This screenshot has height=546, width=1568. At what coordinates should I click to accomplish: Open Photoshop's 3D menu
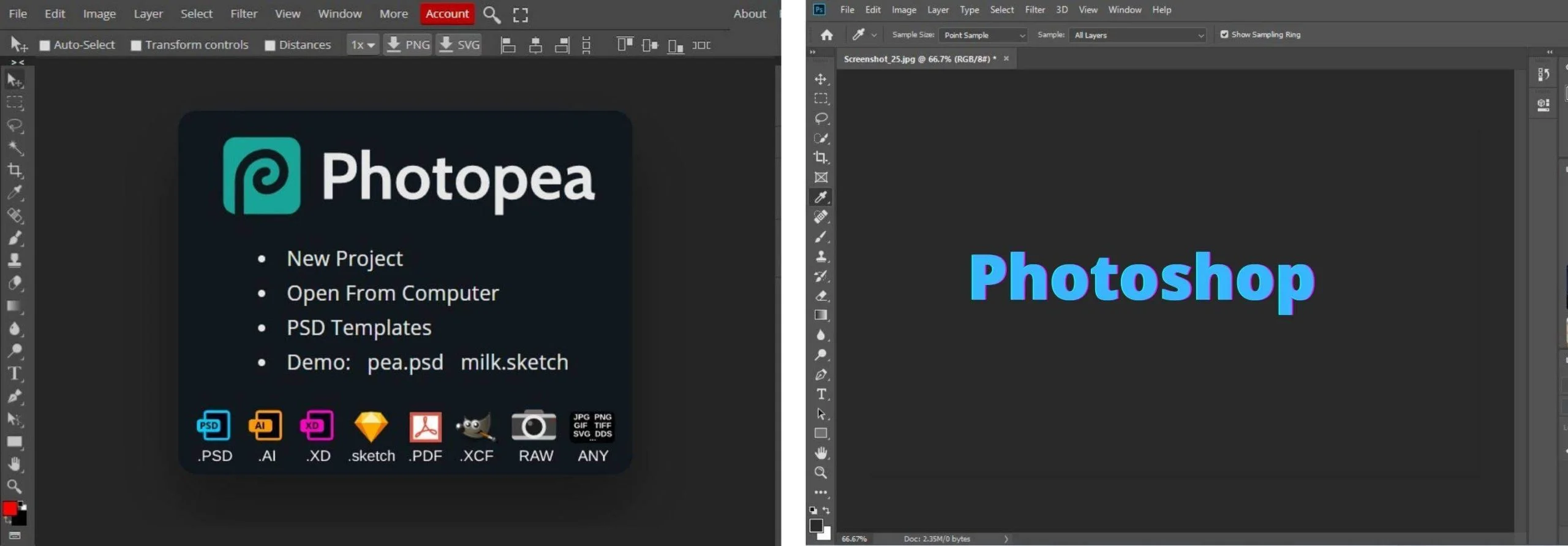click(1061, 10)
